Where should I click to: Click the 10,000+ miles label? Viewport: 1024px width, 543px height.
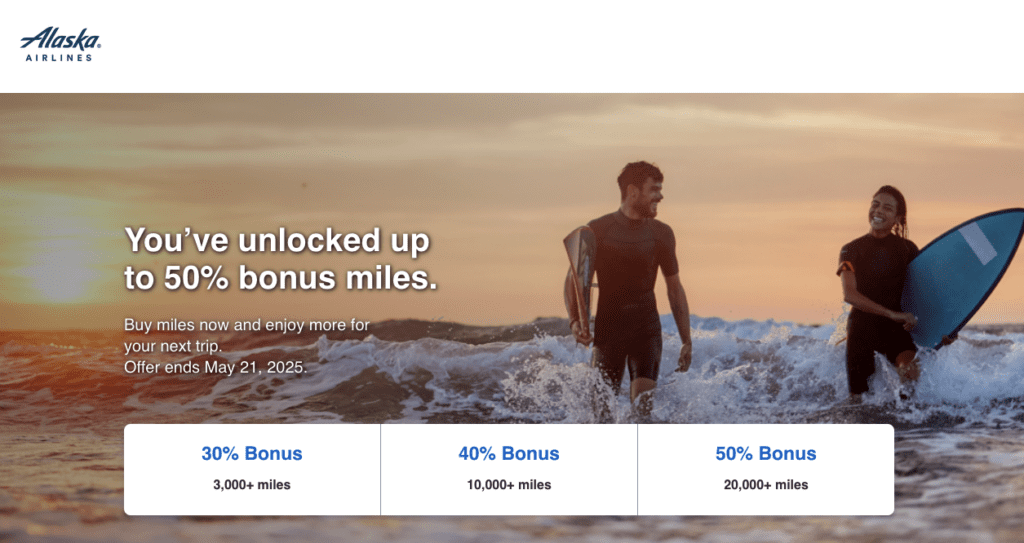click(x=509, y=485)
